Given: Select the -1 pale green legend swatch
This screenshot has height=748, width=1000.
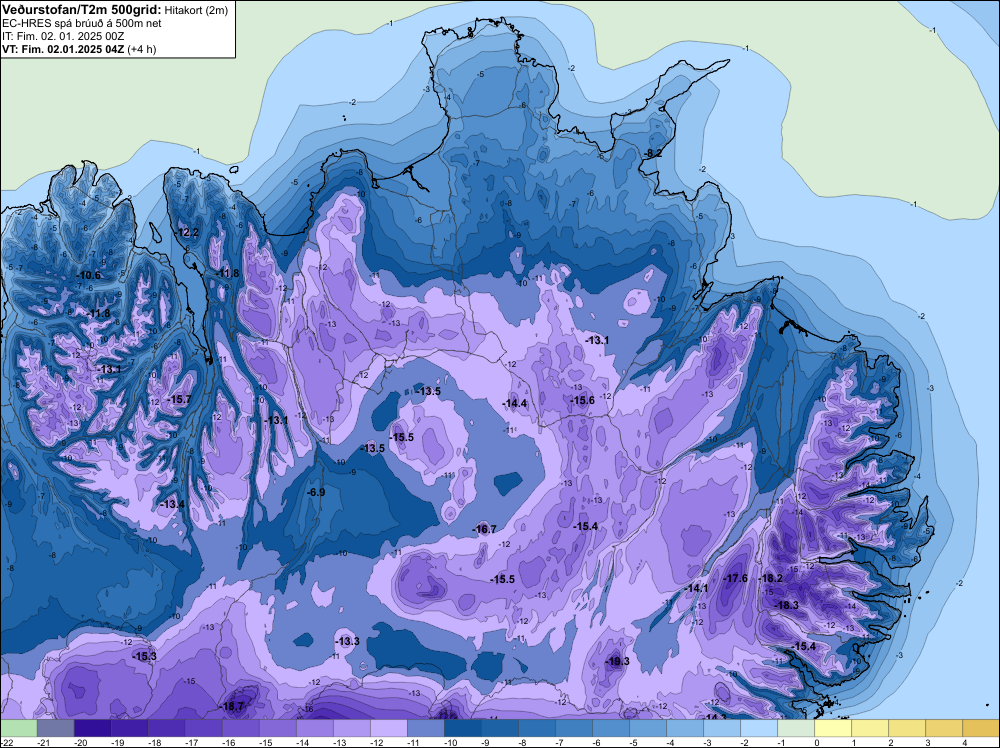Looking at the screenshot, I should click(796, 728).
